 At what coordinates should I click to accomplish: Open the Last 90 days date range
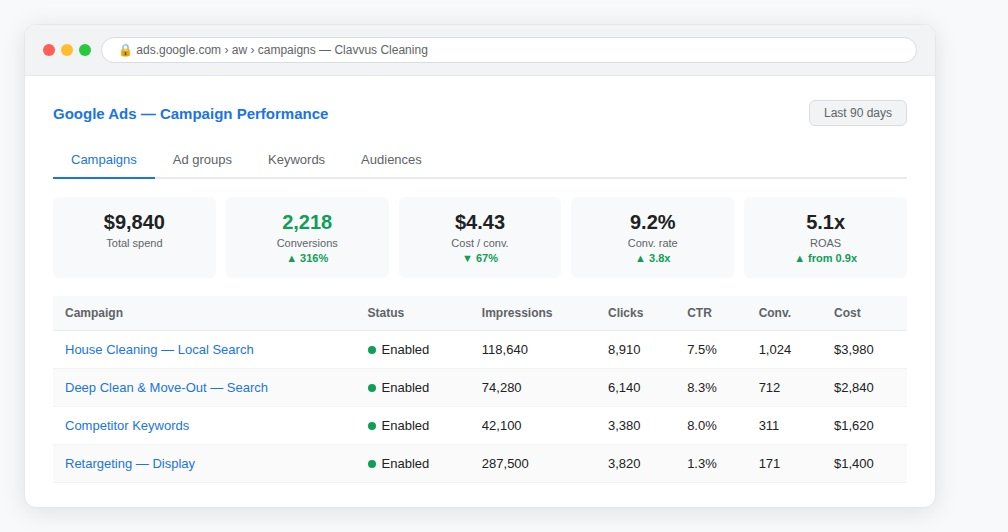click(x=858, y=113)
